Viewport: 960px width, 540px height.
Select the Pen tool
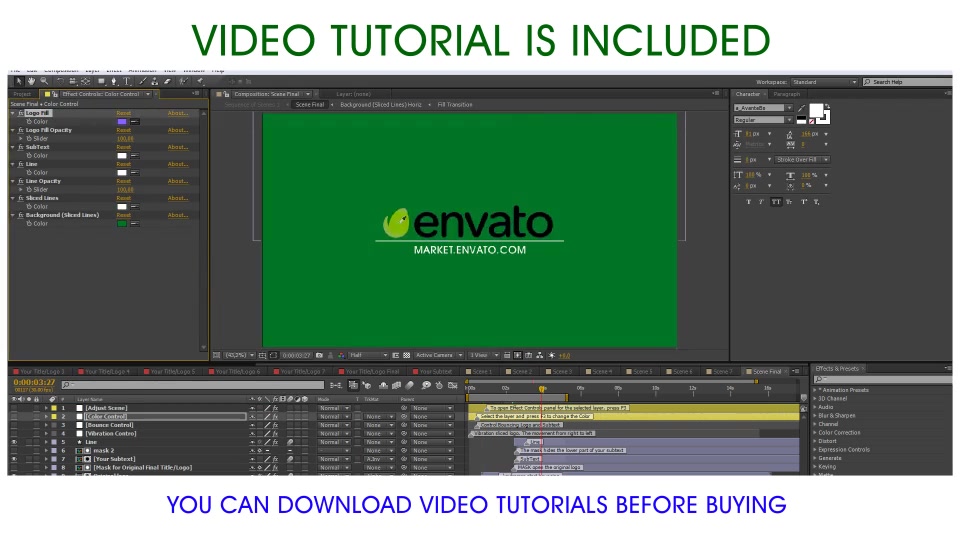point(114,81)
